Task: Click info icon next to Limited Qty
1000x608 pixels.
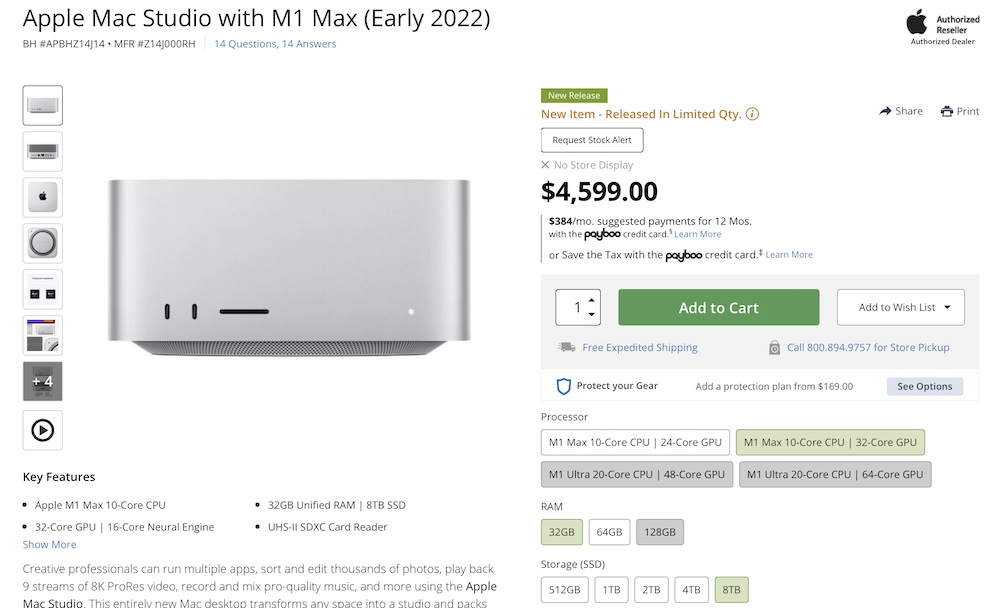Action: tap(753, 114)
